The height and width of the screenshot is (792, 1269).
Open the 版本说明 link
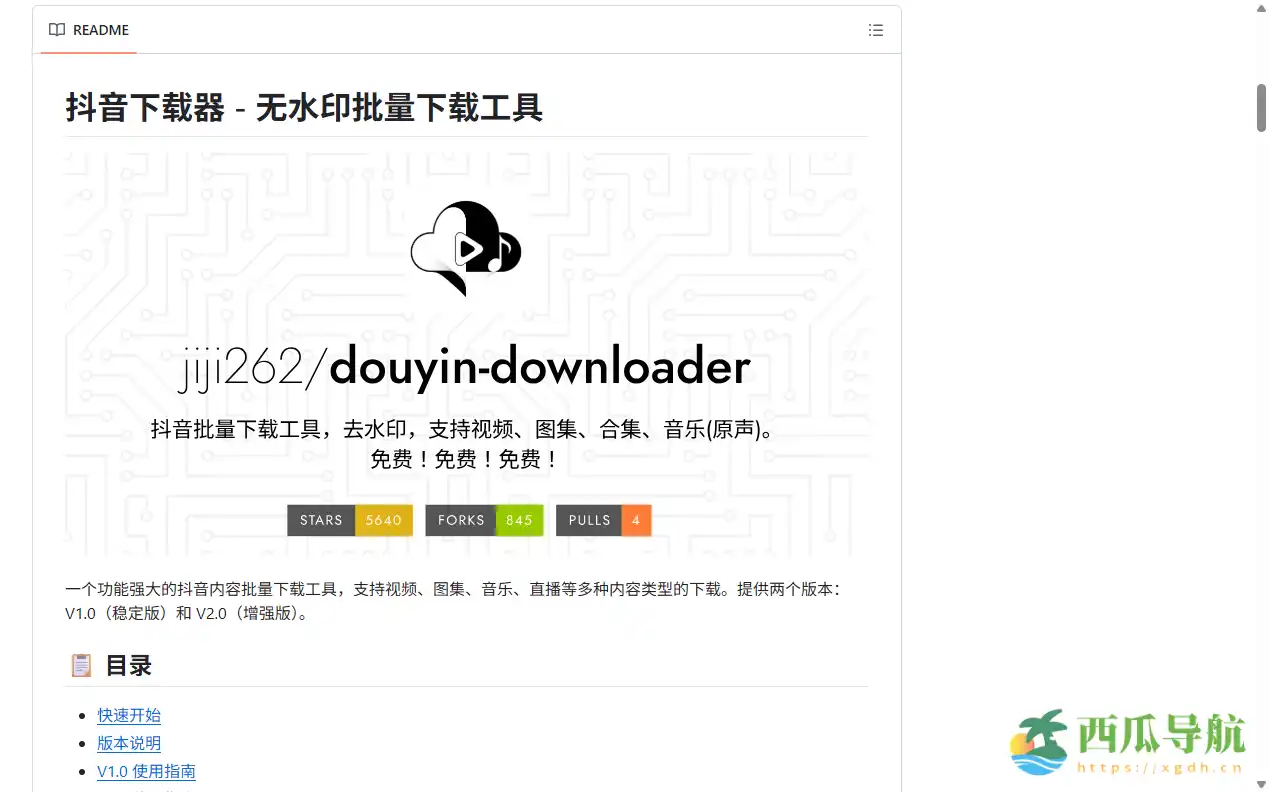[128, 743]
